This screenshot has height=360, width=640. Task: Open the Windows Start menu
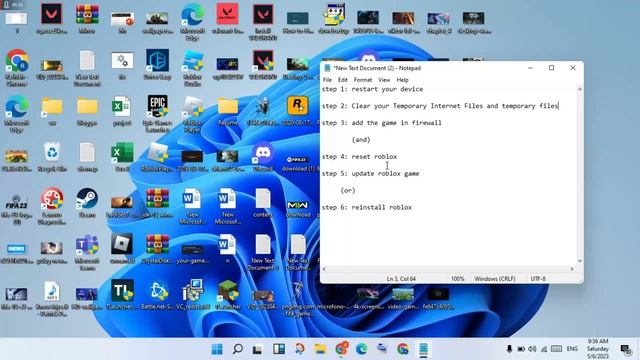pos(217,349)
